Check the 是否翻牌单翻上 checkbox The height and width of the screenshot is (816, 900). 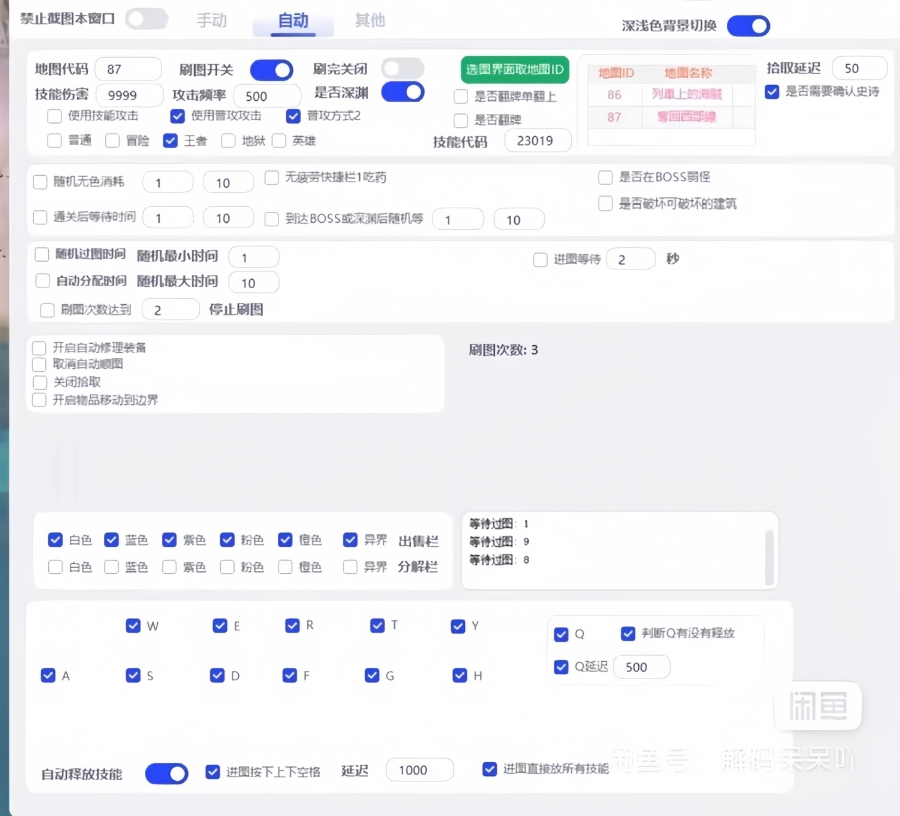(x=461, y=96)
